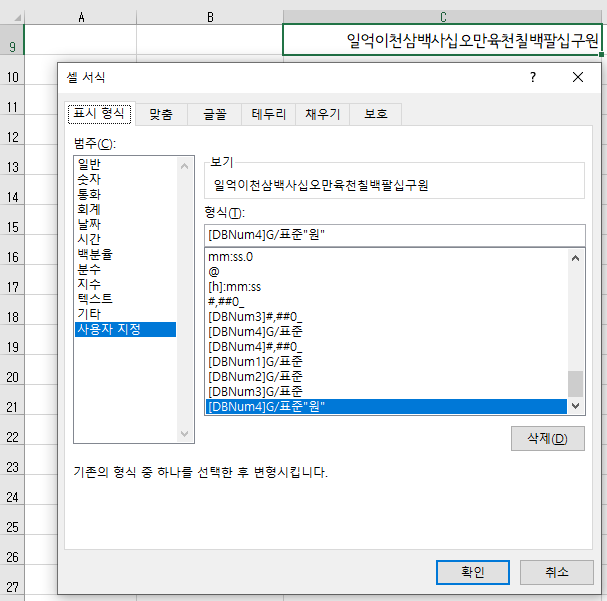Choose 숫자 in the category list
Viewport: 607px width, 601px height.
pyautogui.click(x=125, y=179)
